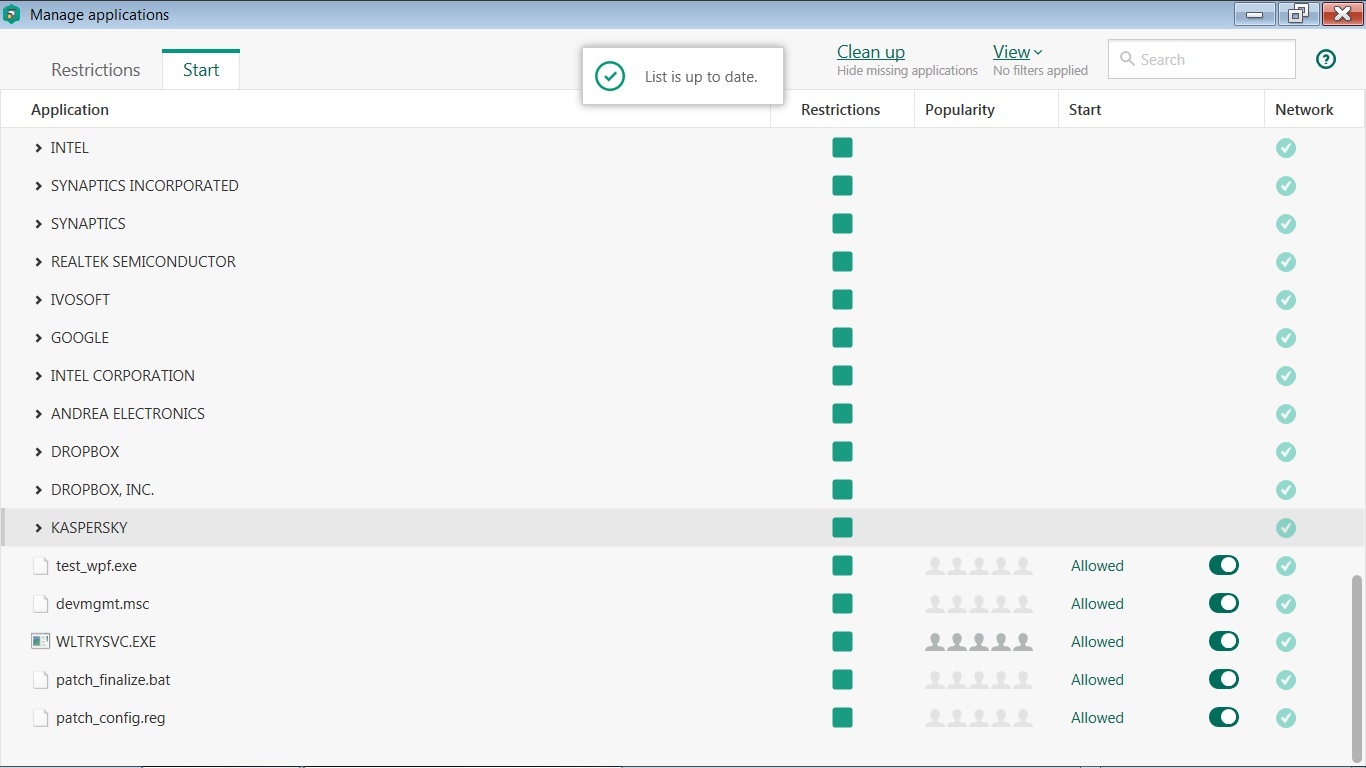Click the restrictions square for patch_config.reg

coord(842,718)
